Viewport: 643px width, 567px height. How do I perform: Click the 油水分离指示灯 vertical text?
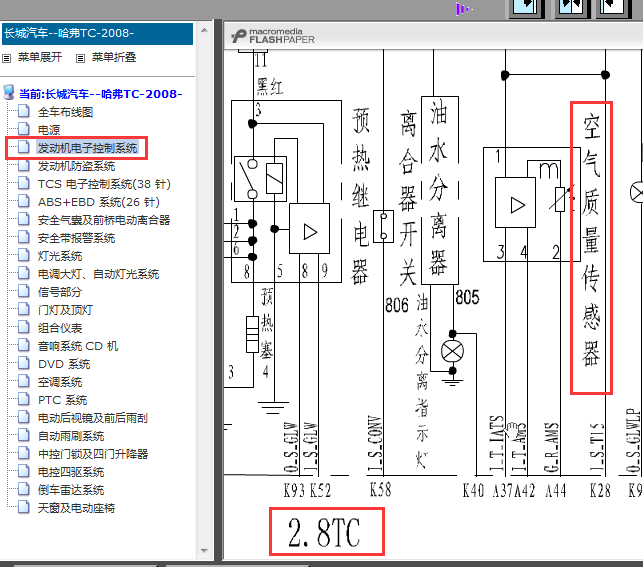click(x=422, y=381)
